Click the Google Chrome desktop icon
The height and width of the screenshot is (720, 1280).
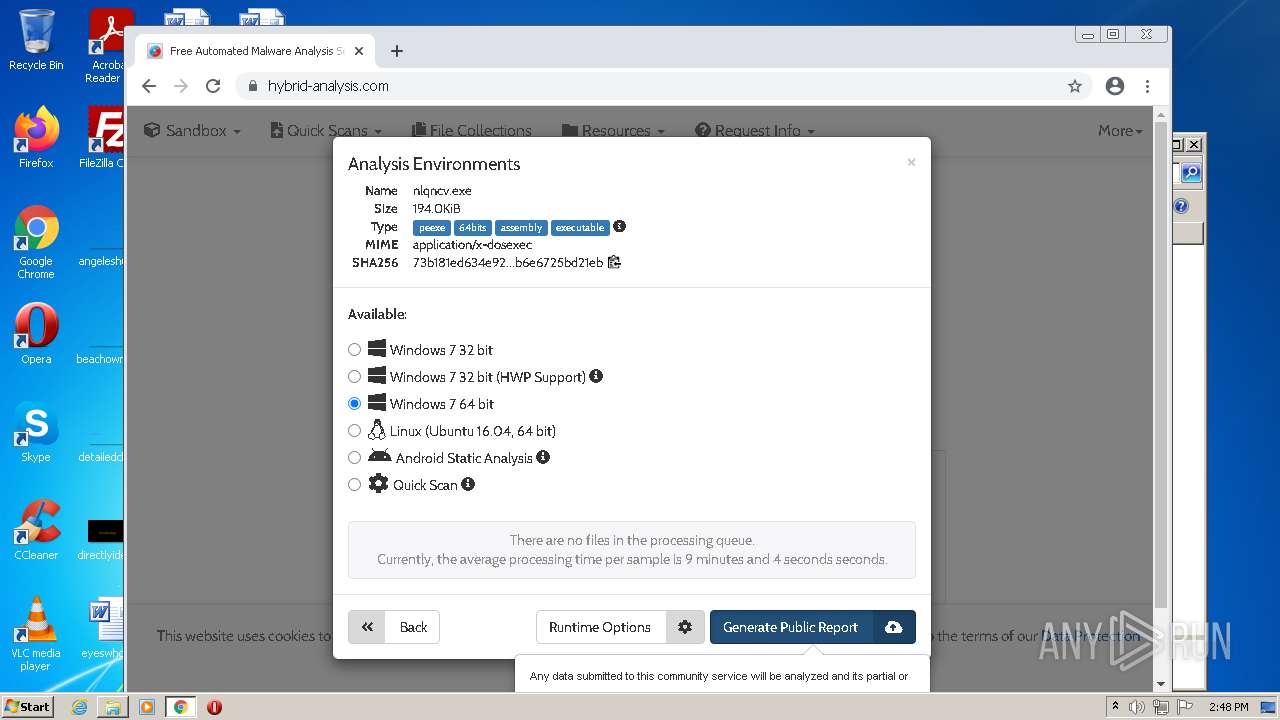coord(36,243)
